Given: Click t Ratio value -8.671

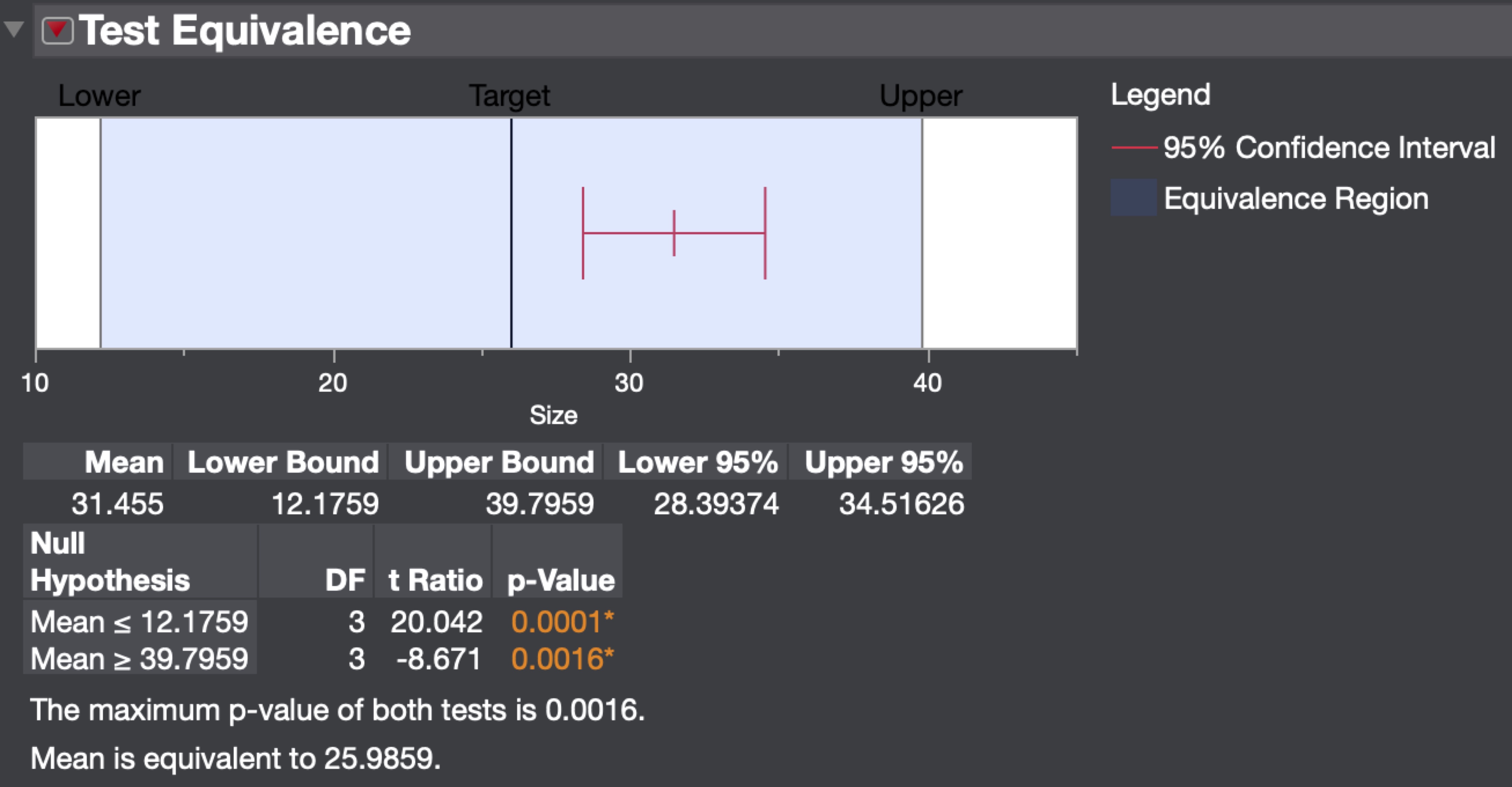Looking at the screenshot, I should pos(438,659).
